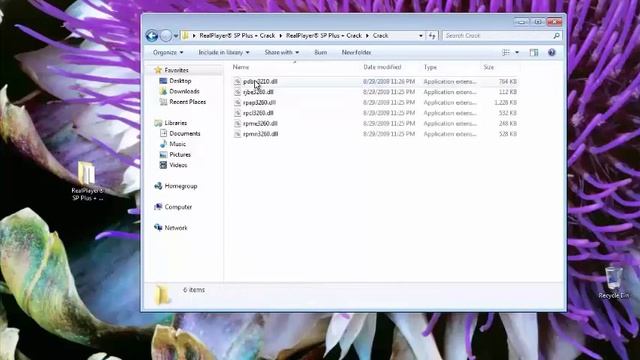
Task: Click the Crack breadcrumb segment
Action: pos(380,36)
